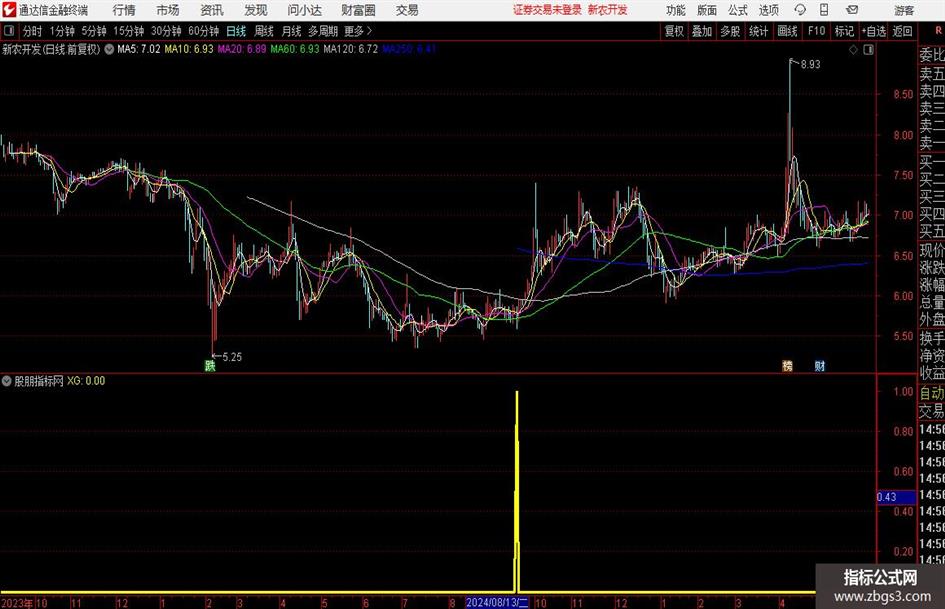The width and height of the screenshot is (945, 609).
Task: Select the 日线 daily tab
Action: click(236, 31)
